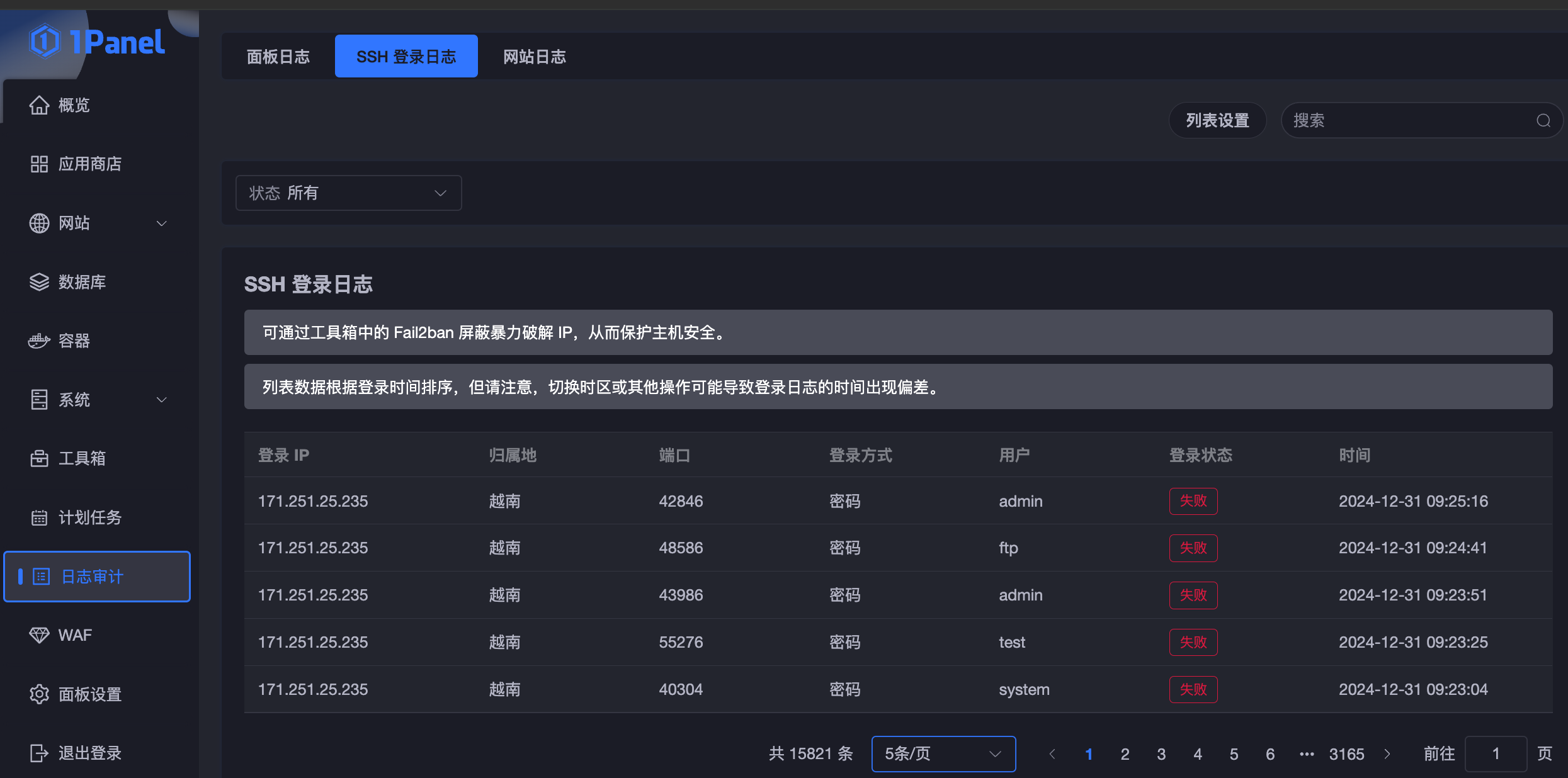Click the 列表设置 button
Screen dimensions: 1568x778
click(x=1217, y=120)
